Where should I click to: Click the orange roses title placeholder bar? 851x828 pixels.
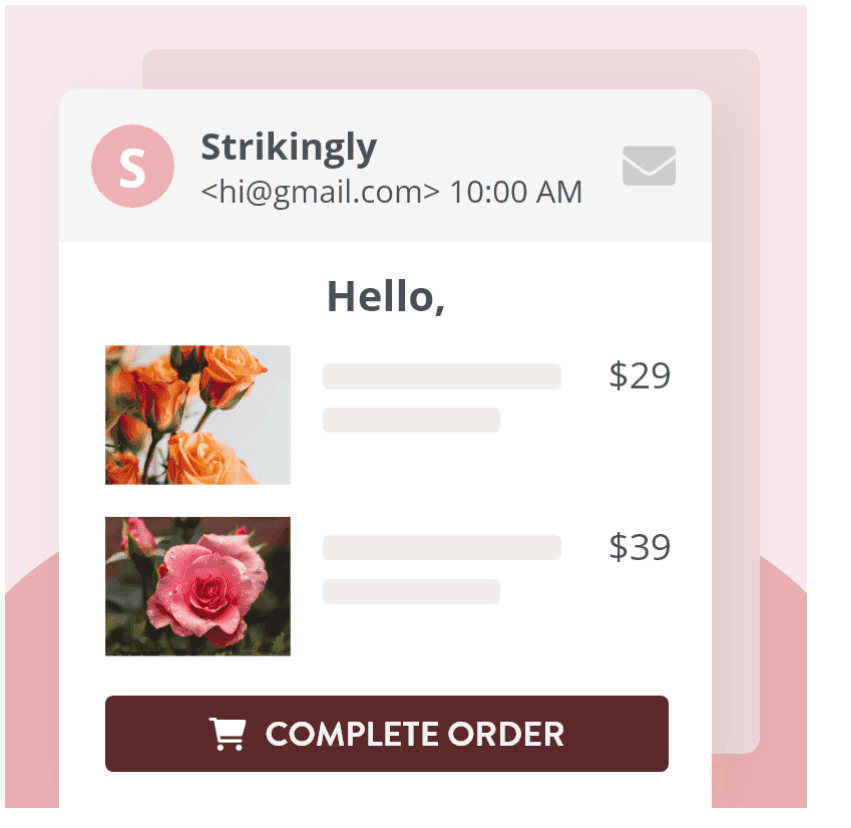point(441,376)
